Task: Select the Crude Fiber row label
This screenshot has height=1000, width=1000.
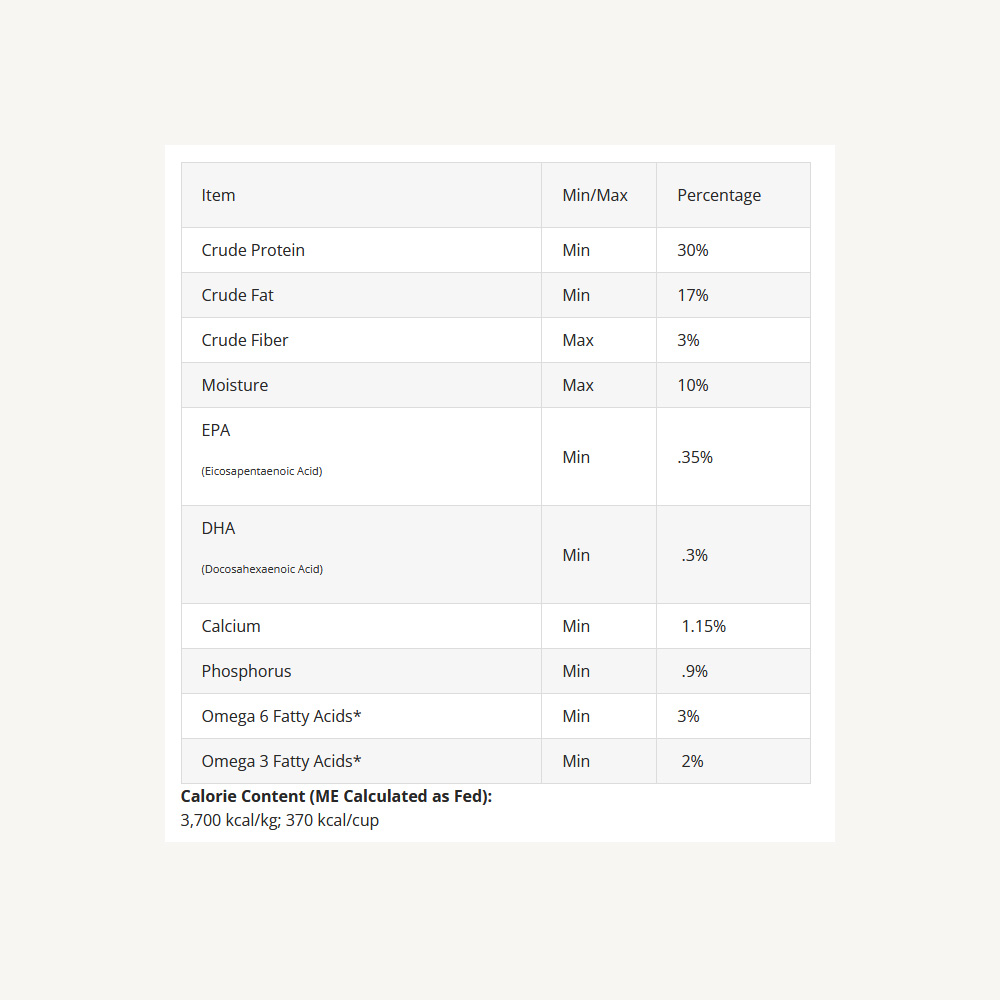Action: 245,340
